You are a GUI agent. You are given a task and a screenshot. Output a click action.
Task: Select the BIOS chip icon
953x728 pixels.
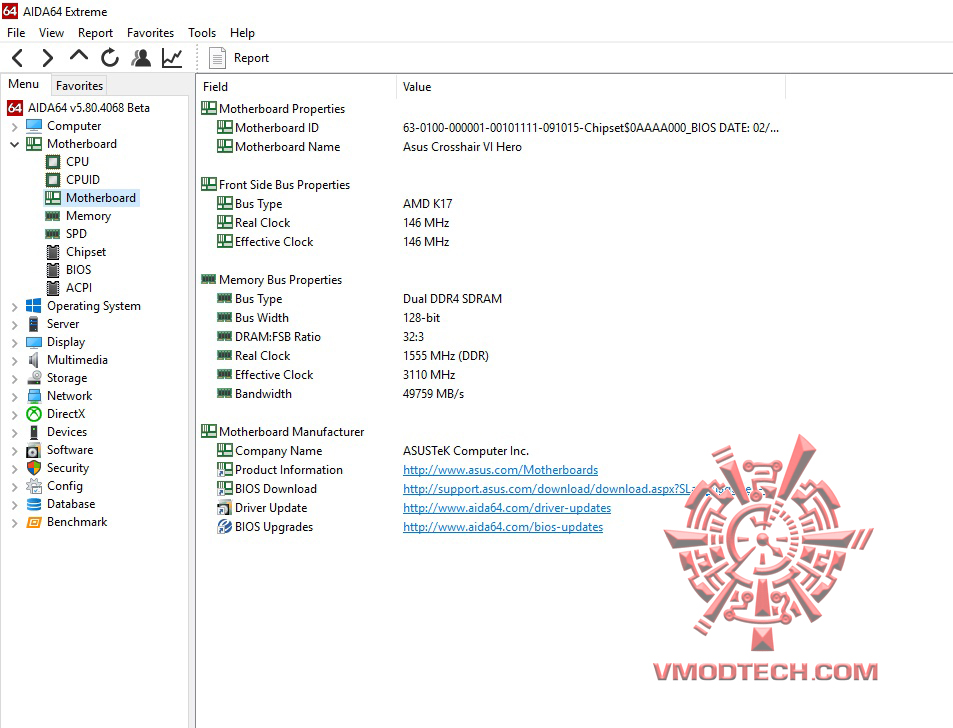53,270
